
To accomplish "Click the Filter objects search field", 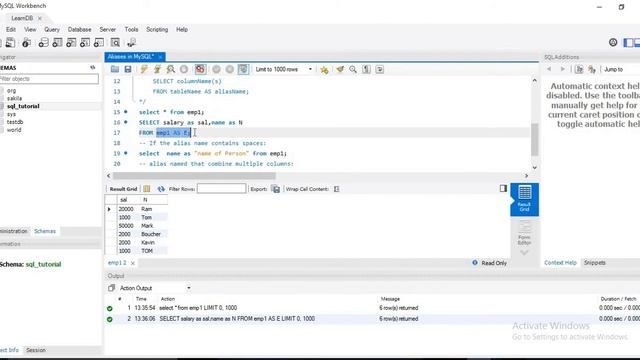I will tap(49, 79).
